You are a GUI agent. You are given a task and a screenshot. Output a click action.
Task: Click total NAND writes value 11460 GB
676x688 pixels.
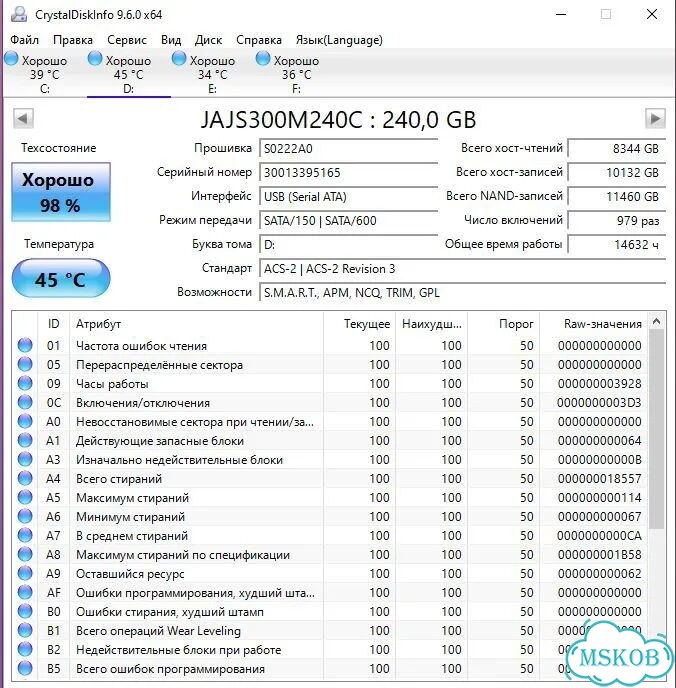617,197
